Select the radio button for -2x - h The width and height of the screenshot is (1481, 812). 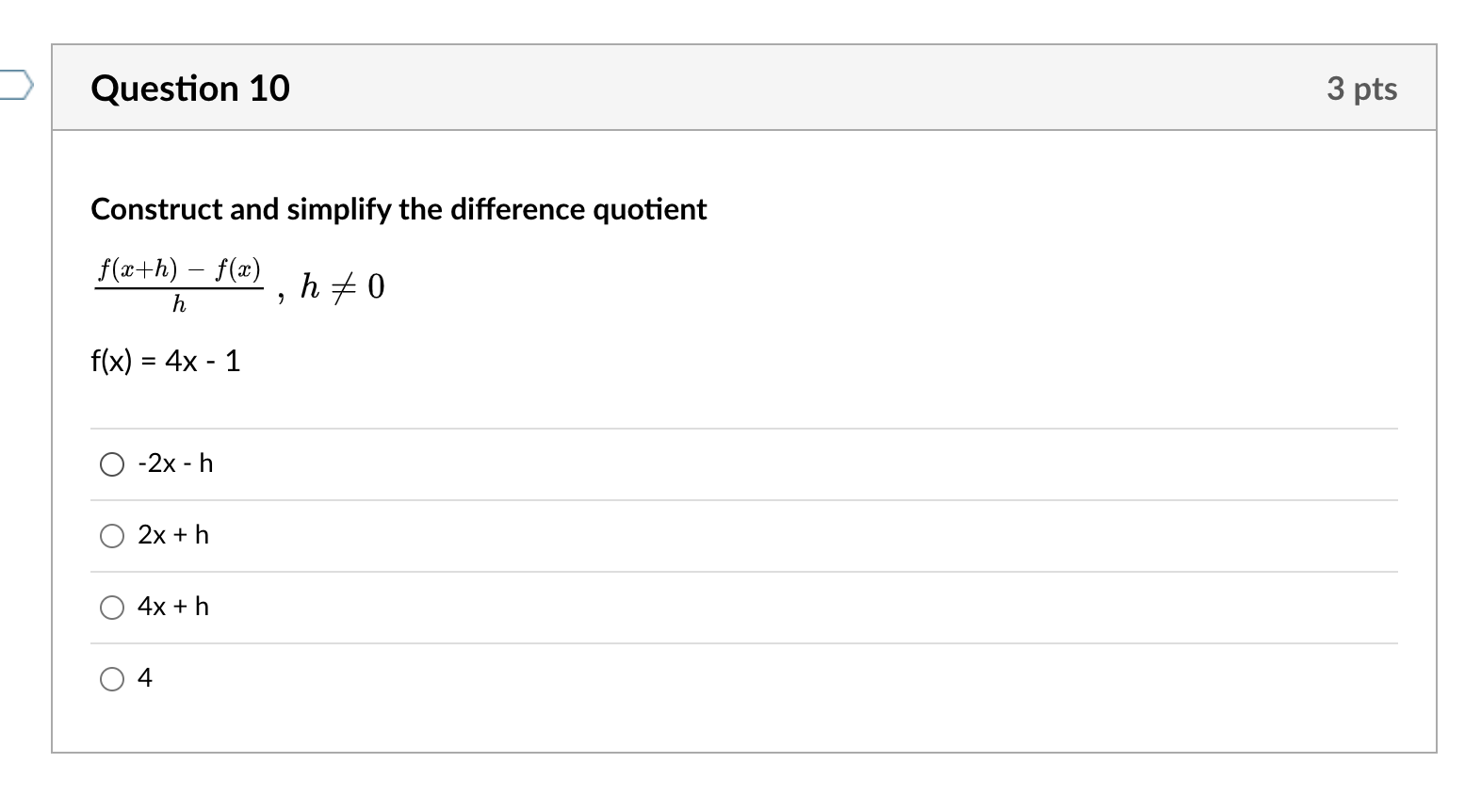click(112, 463)
